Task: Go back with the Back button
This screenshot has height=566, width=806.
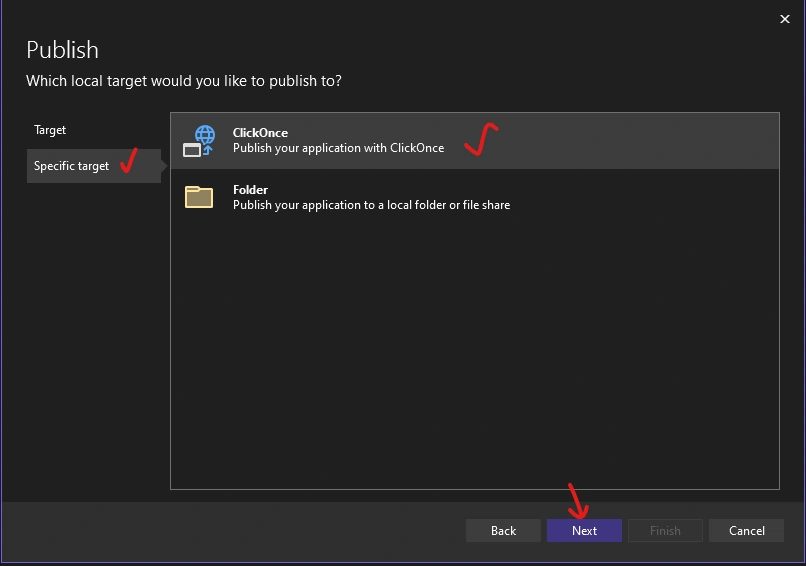Action: click(503, 531)
